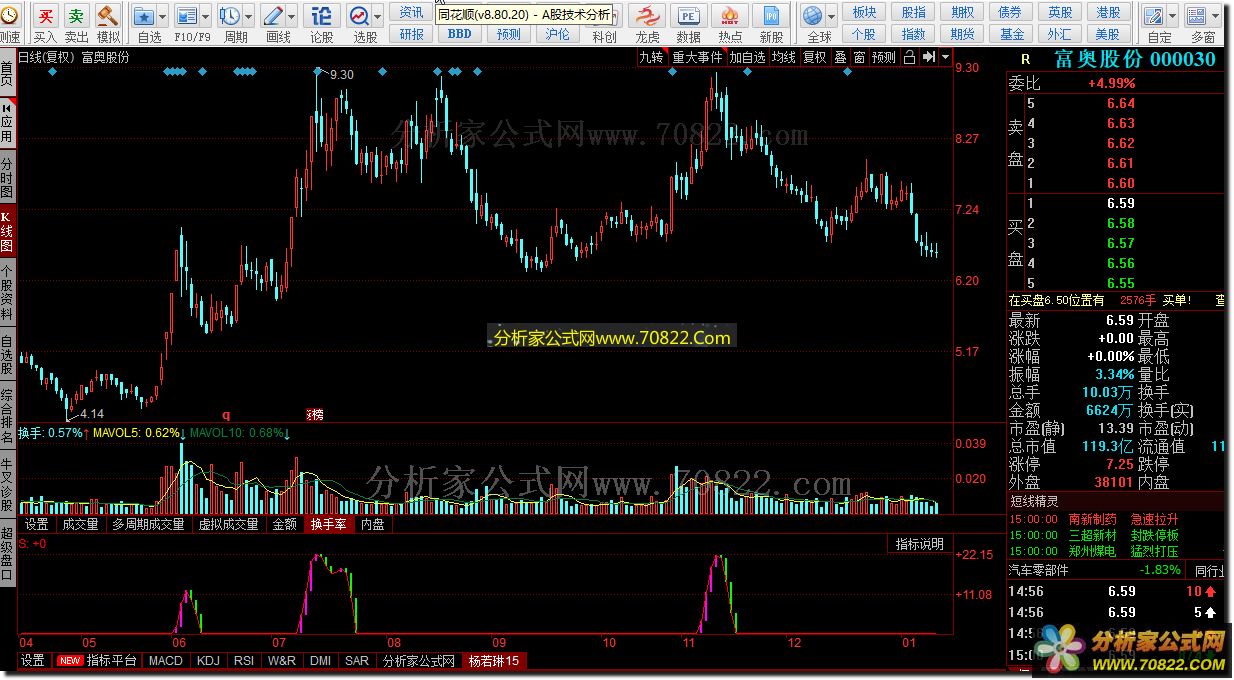1234x680 pixels.
Task: Click the 选股 stock screener icon
Action: click(360, 16)
